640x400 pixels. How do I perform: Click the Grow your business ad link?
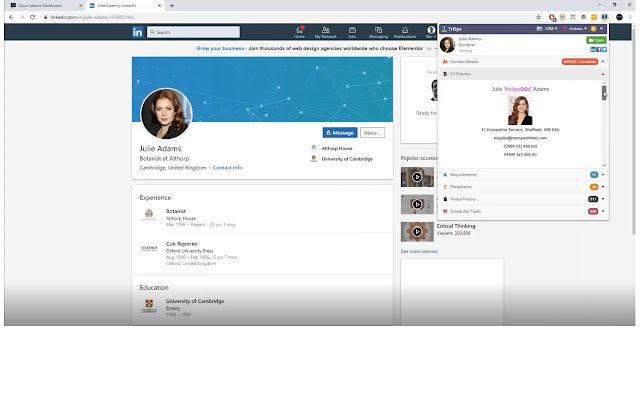coord(220,48)
